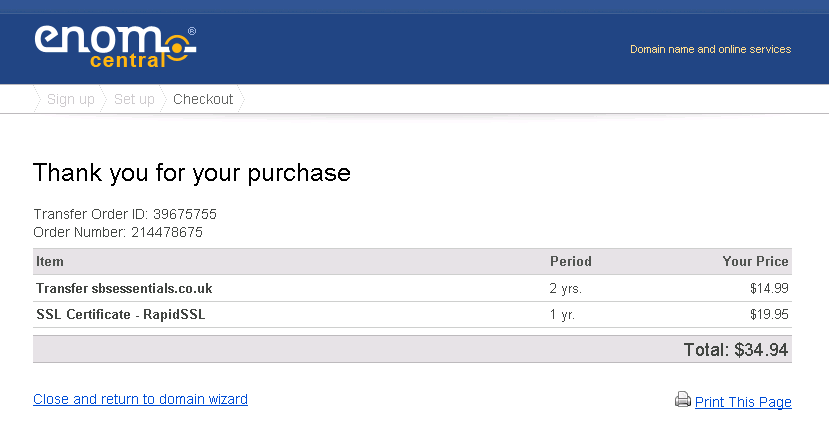The image size is (829, 431).
Task: Click the Transfer Order ID number
Action: pyautogui.click(x=184, y=214)
